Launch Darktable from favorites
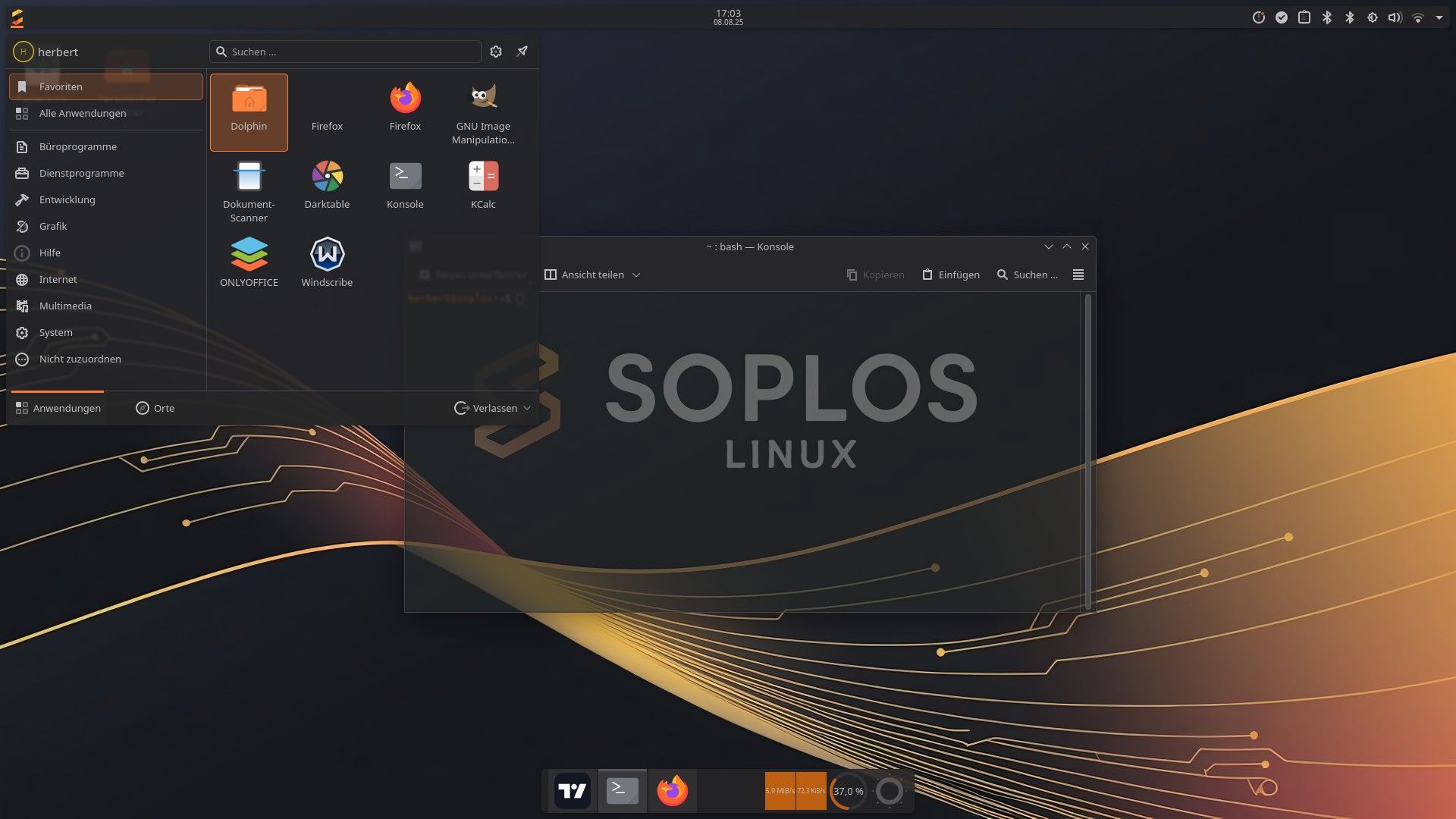 tap(327, 185)
